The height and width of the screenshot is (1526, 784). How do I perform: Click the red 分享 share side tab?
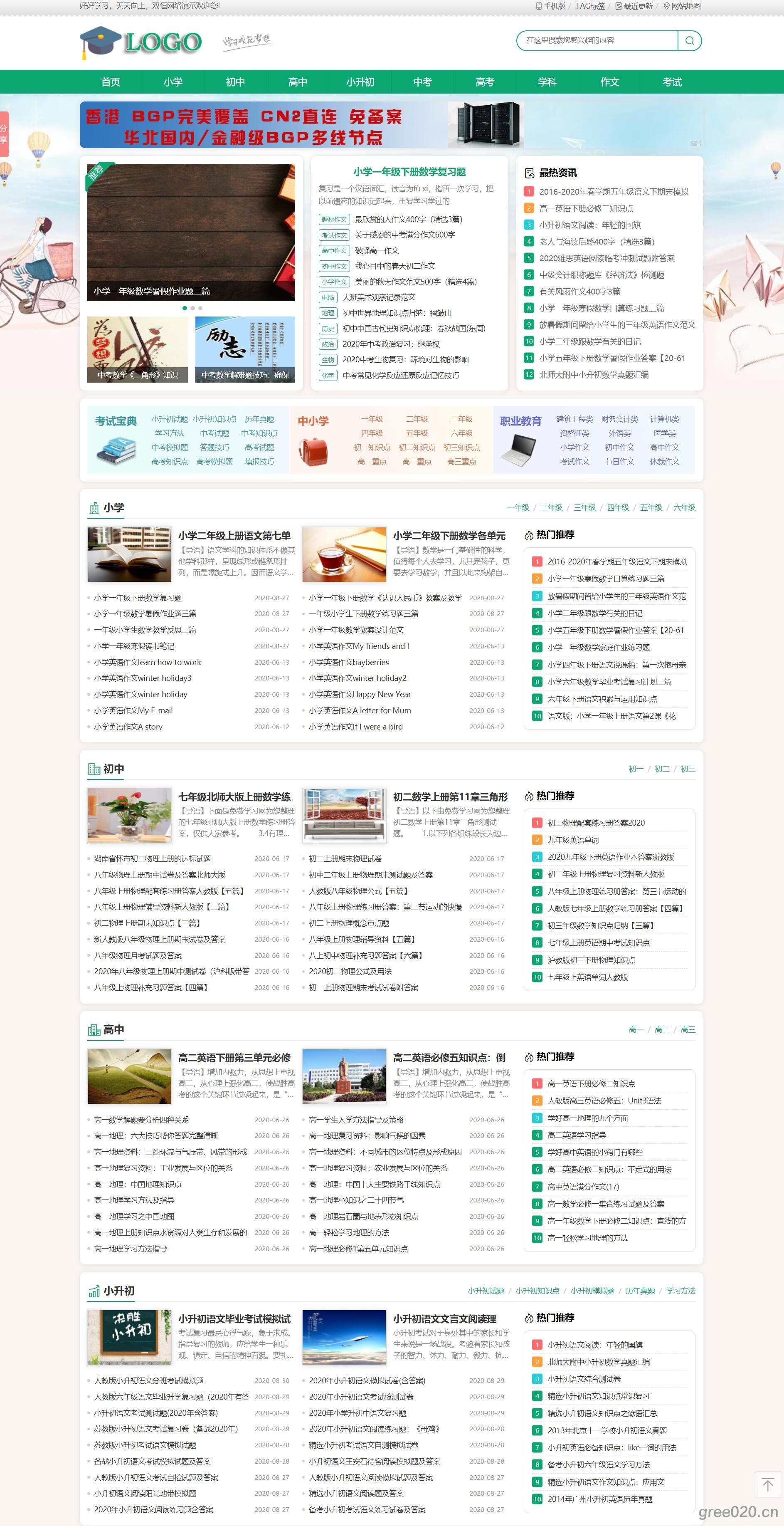[x=4, y=134]
